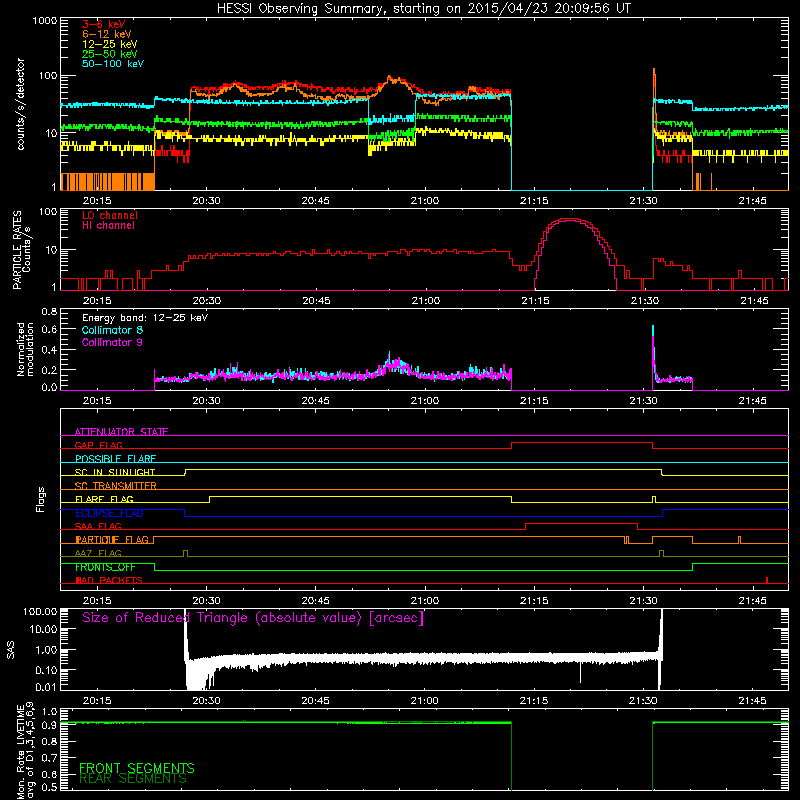Click the SAA_FLAG label
The height and width of the screenshot is (800, 800).
tap(98, 526)
